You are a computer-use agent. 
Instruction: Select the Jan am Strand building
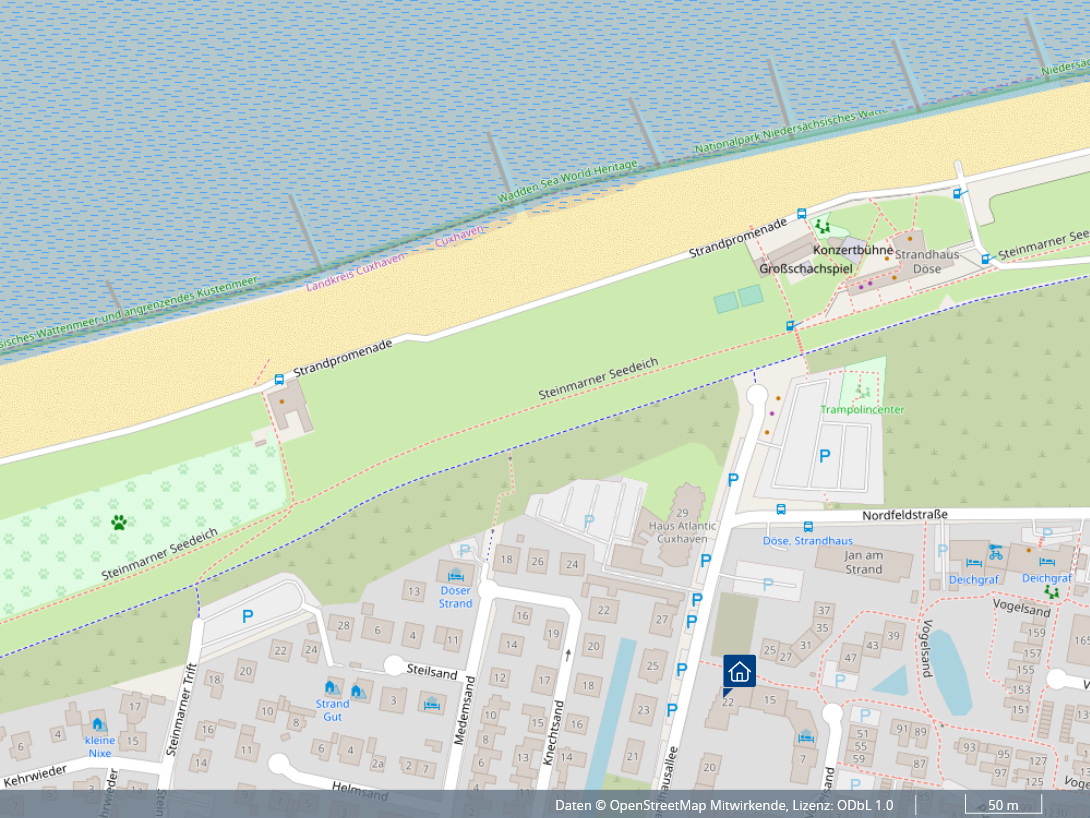tap(863, 562)
